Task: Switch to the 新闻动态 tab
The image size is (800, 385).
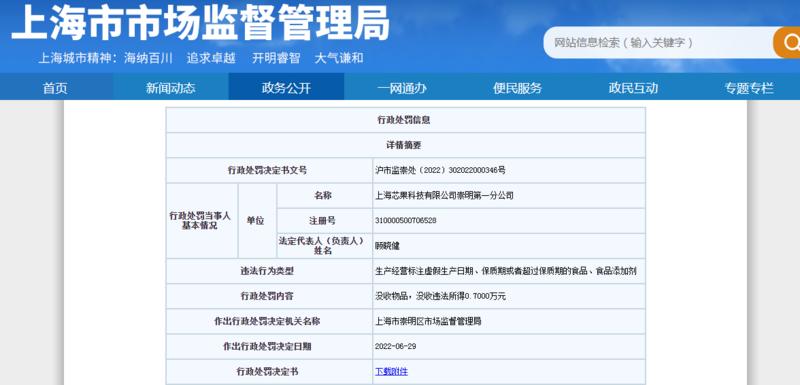Action: [x=170, y=88]
